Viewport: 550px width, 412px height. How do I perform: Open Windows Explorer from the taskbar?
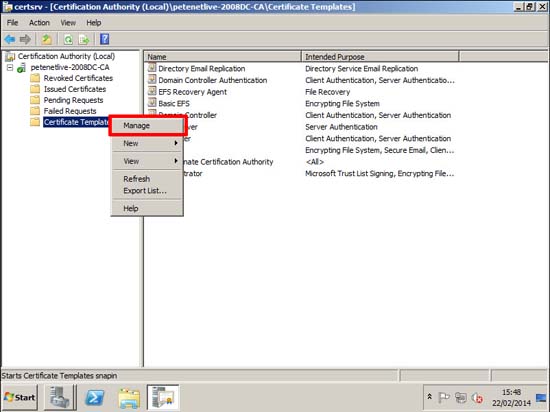click(129, 398)
